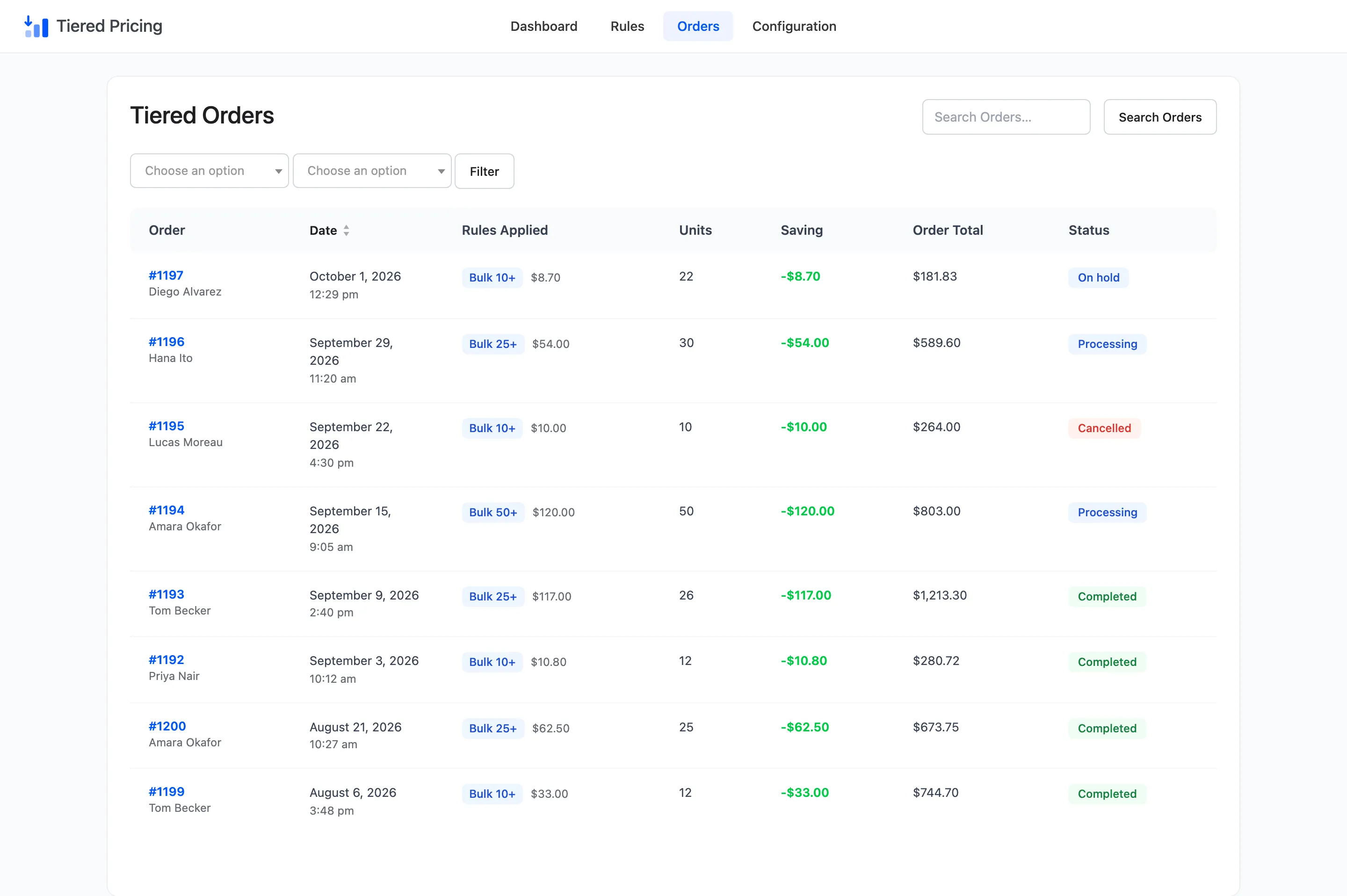The image size is (1347, 896).
Task: Focus the Search Orders input field
Action: point(1006,117)
